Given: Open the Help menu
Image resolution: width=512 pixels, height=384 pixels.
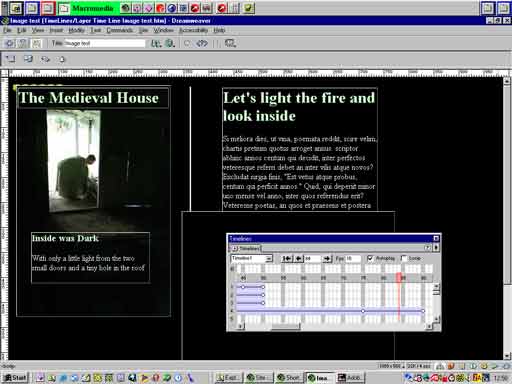Looking at the screenshot, I should pos(219,30).
